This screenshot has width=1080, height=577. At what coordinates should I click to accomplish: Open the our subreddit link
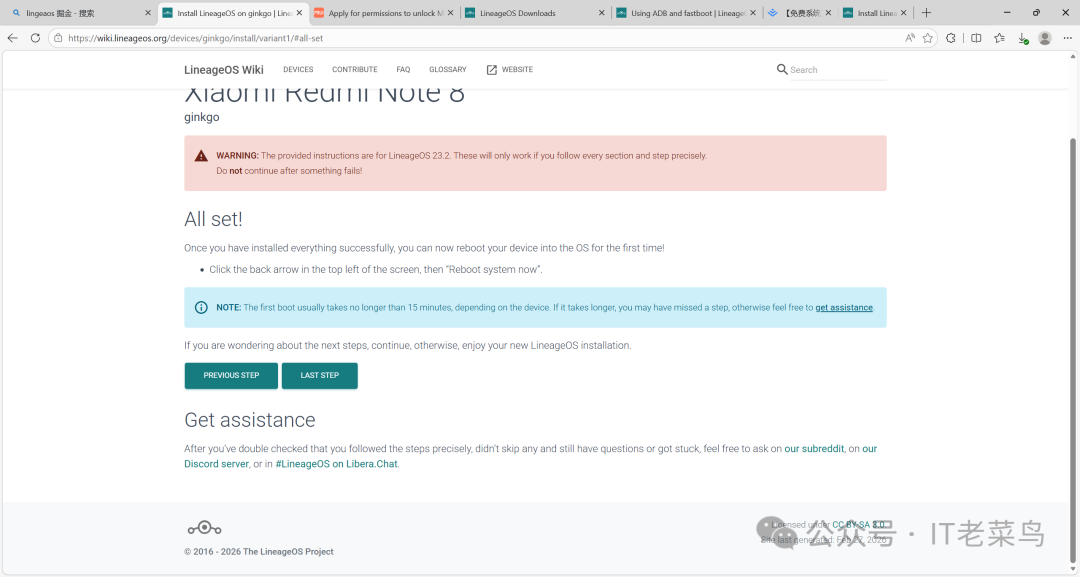[814, 449]
